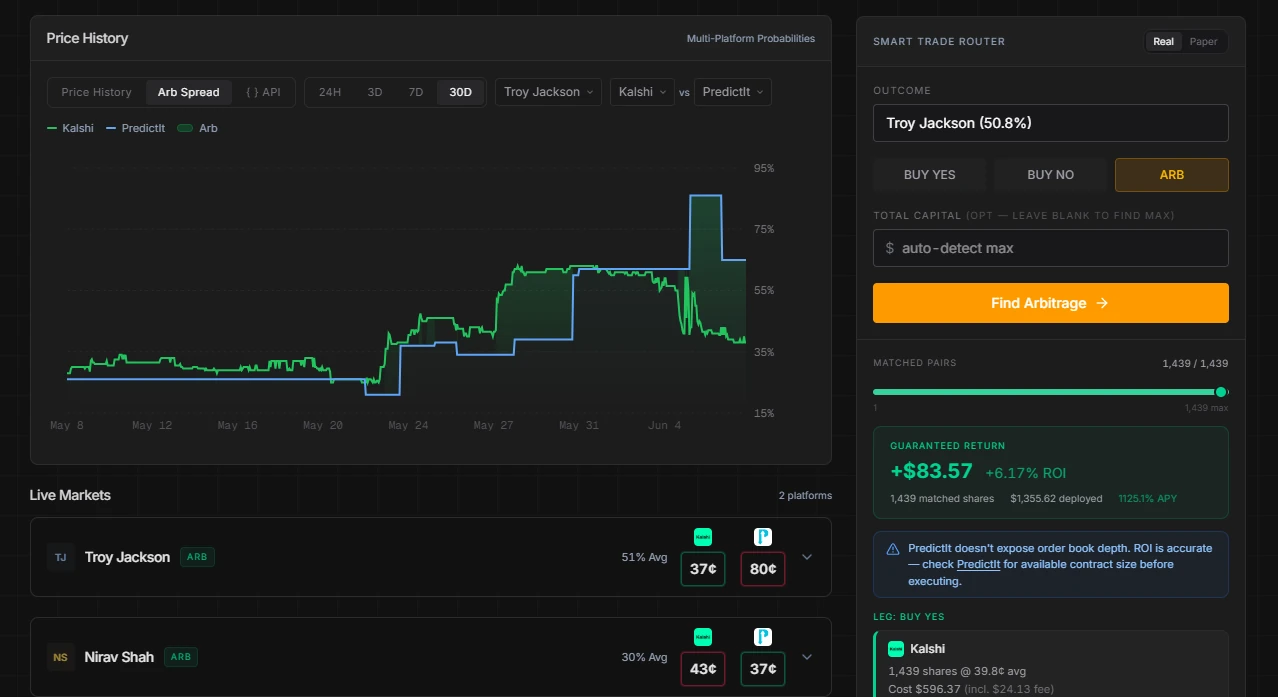1278x697 pixels.
Task: Select BUY YES option
Action: pos(930,174)
